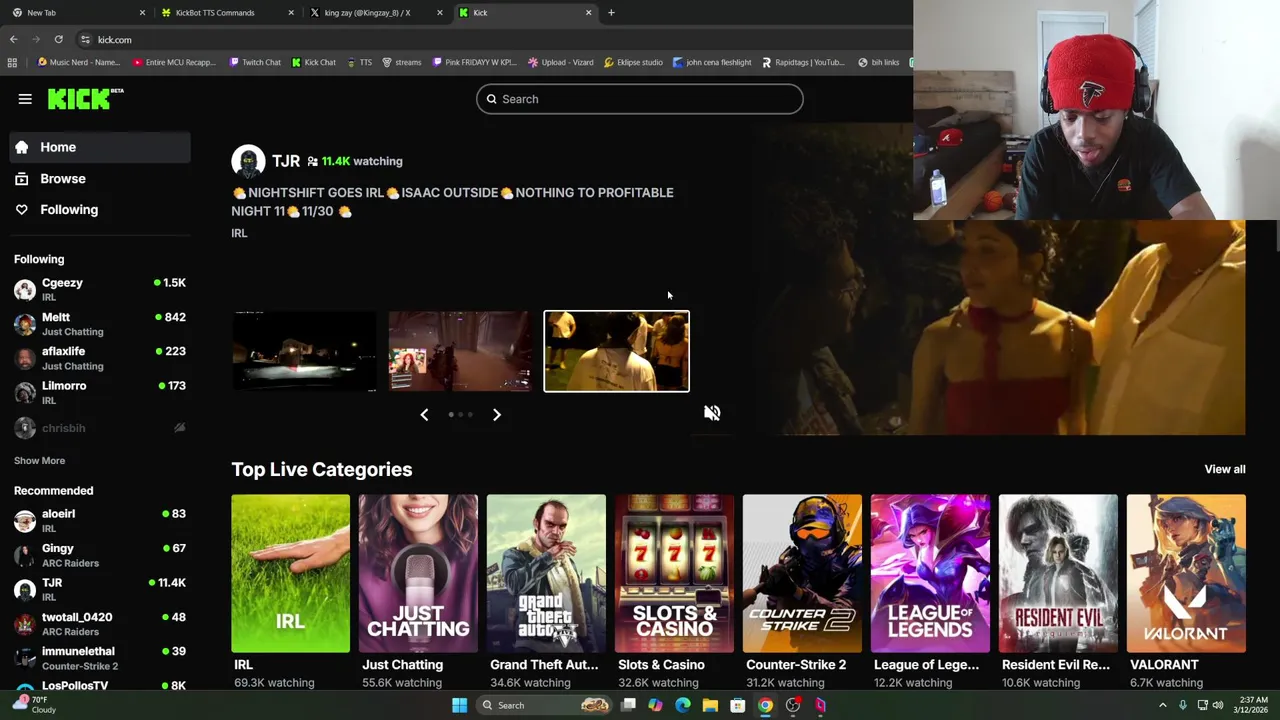The image size is (1280, 720).
Task: Click twotall_0420 avatar in Recommended
Action: coord(25,624)
